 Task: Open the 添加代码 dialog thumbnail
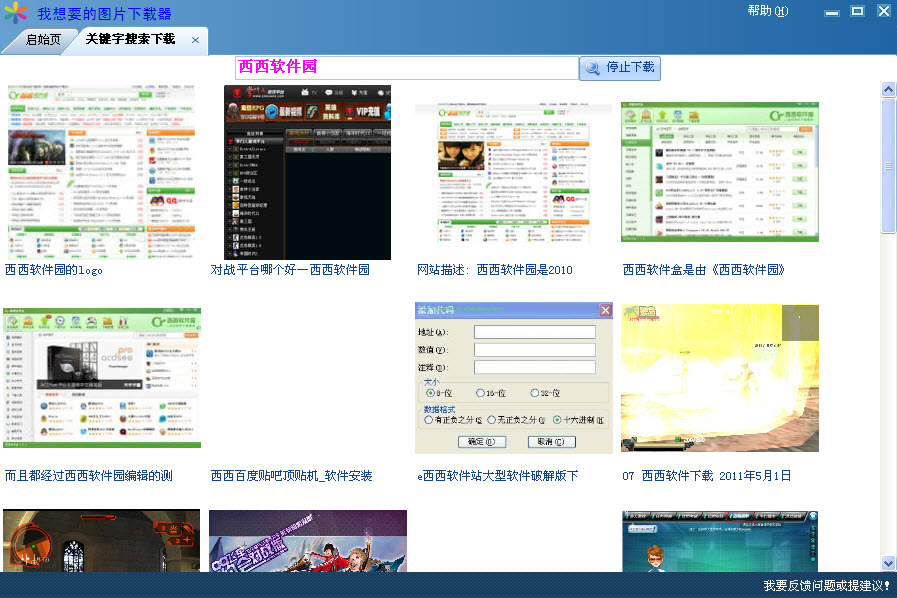513,378
